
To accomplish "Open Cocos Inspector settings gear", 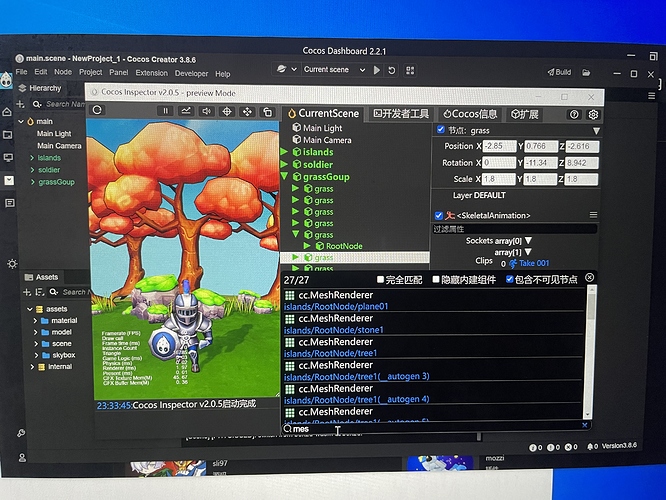I will [593, 114].
